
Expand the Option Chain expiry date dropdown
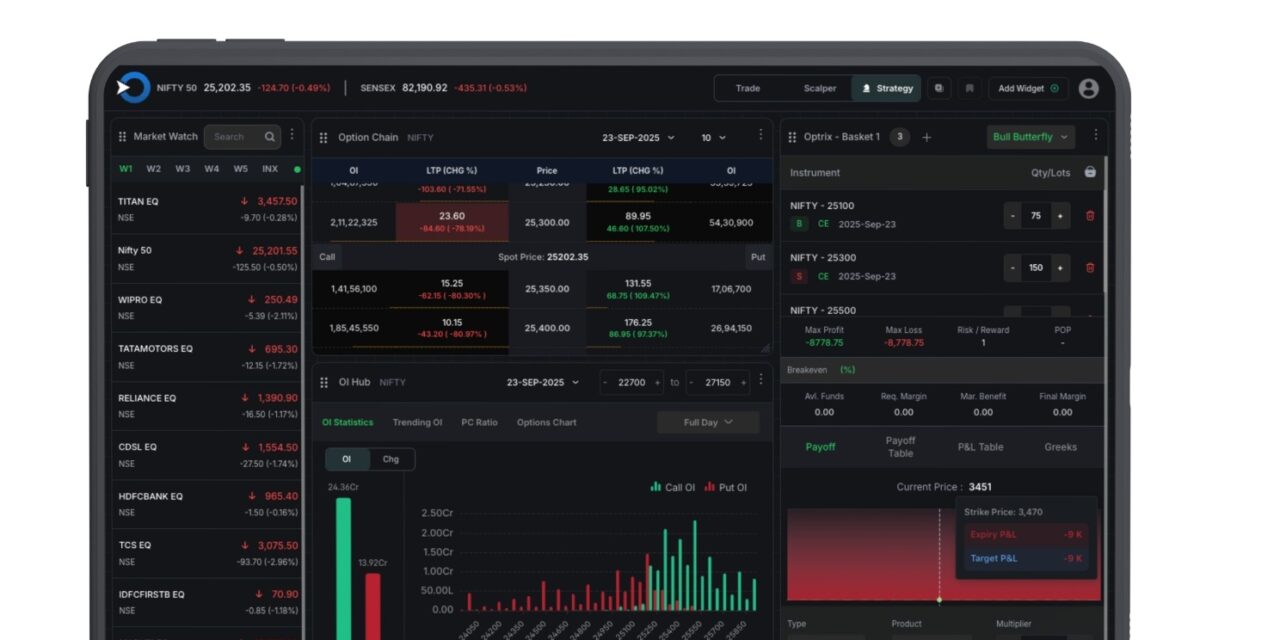tap(638, 137)
